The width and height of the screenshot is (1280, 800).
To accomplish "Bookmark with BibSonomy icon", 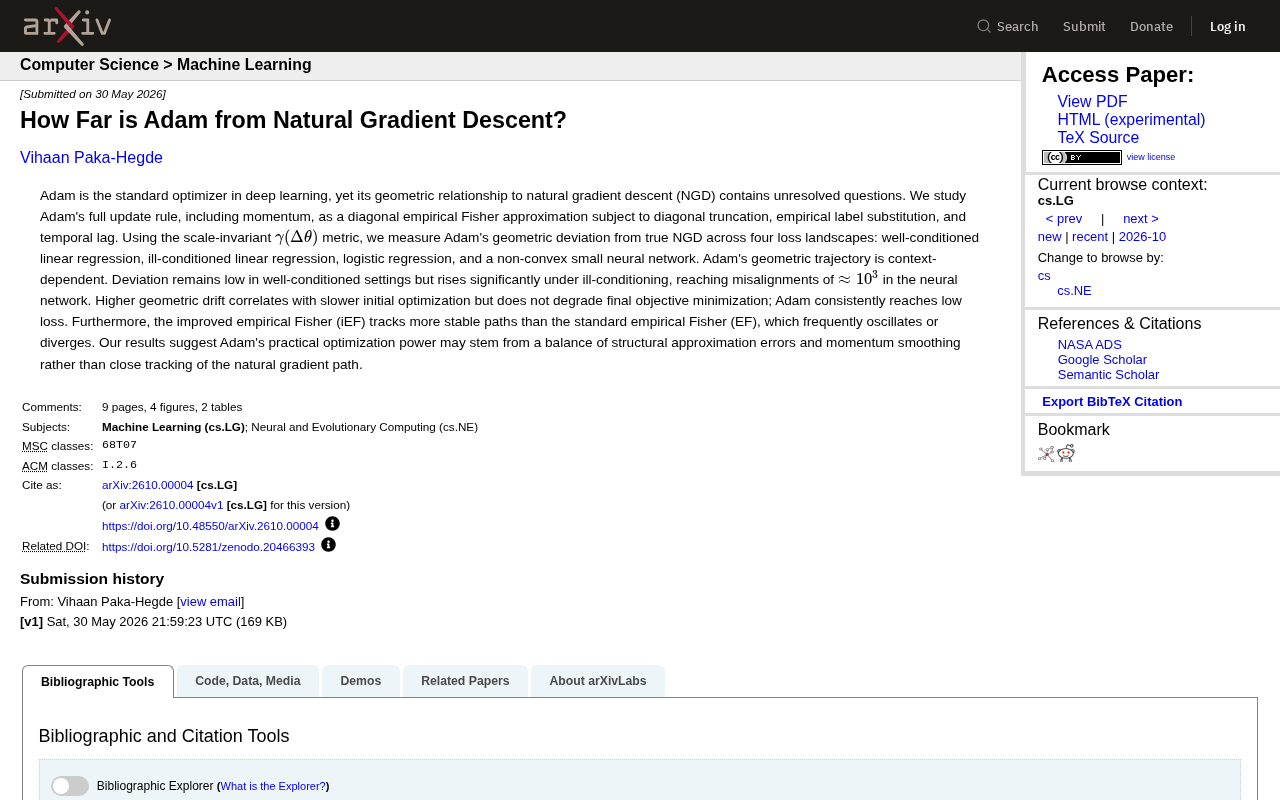I will pos(1046,453).
